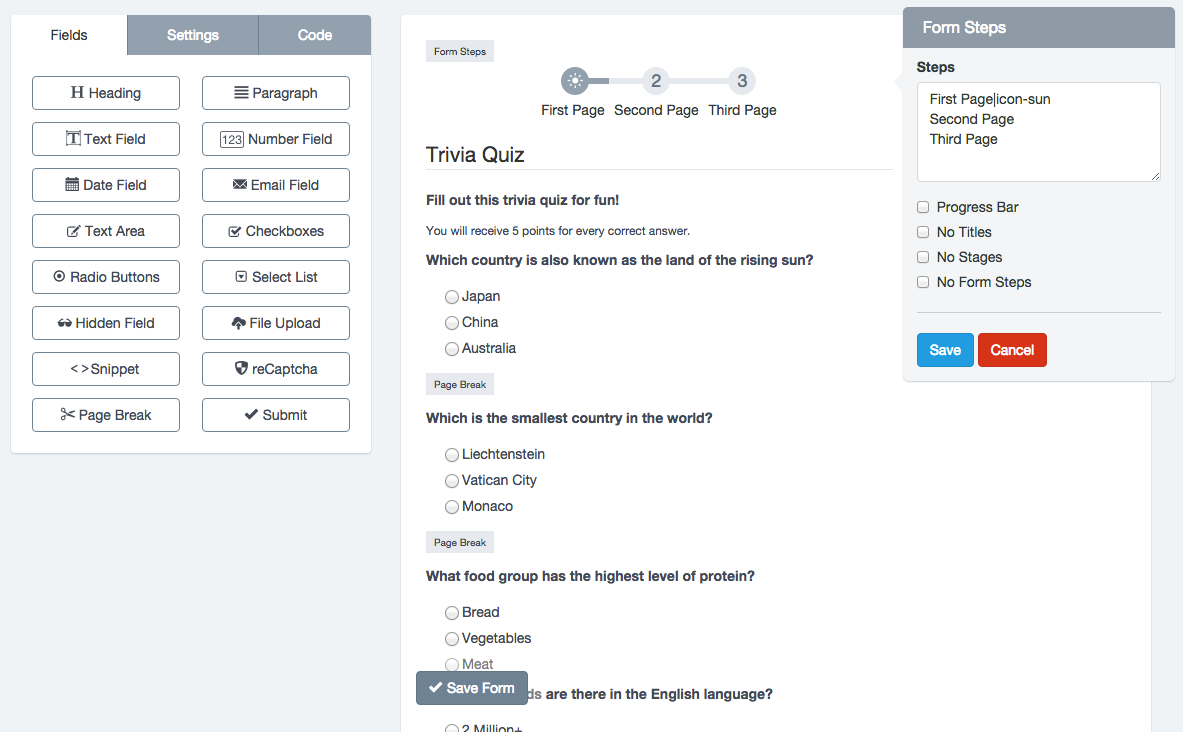Viewport: 1183px width, 732px height.
Task: Insert a Page Break element
Action: point(106,415)
